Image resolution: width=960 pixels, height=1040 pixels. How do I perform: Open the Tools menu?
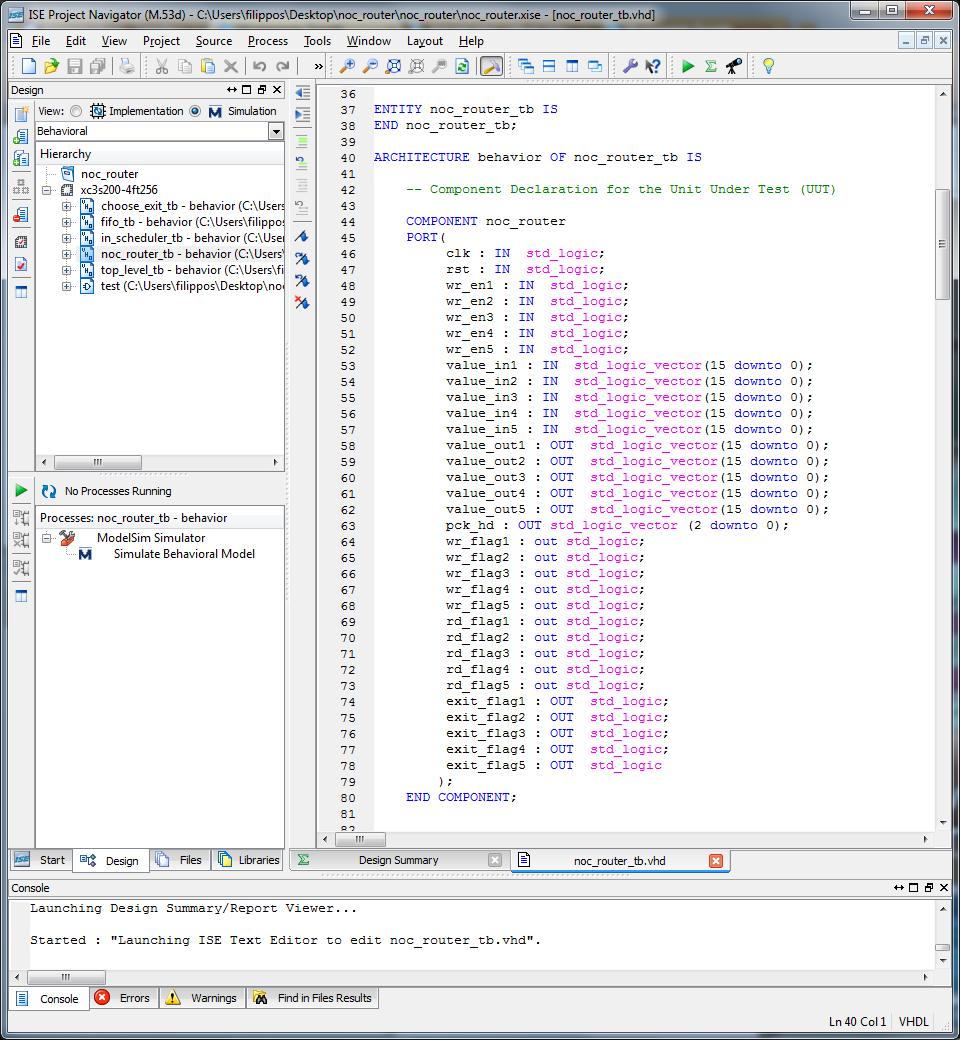tap(317, 41)
